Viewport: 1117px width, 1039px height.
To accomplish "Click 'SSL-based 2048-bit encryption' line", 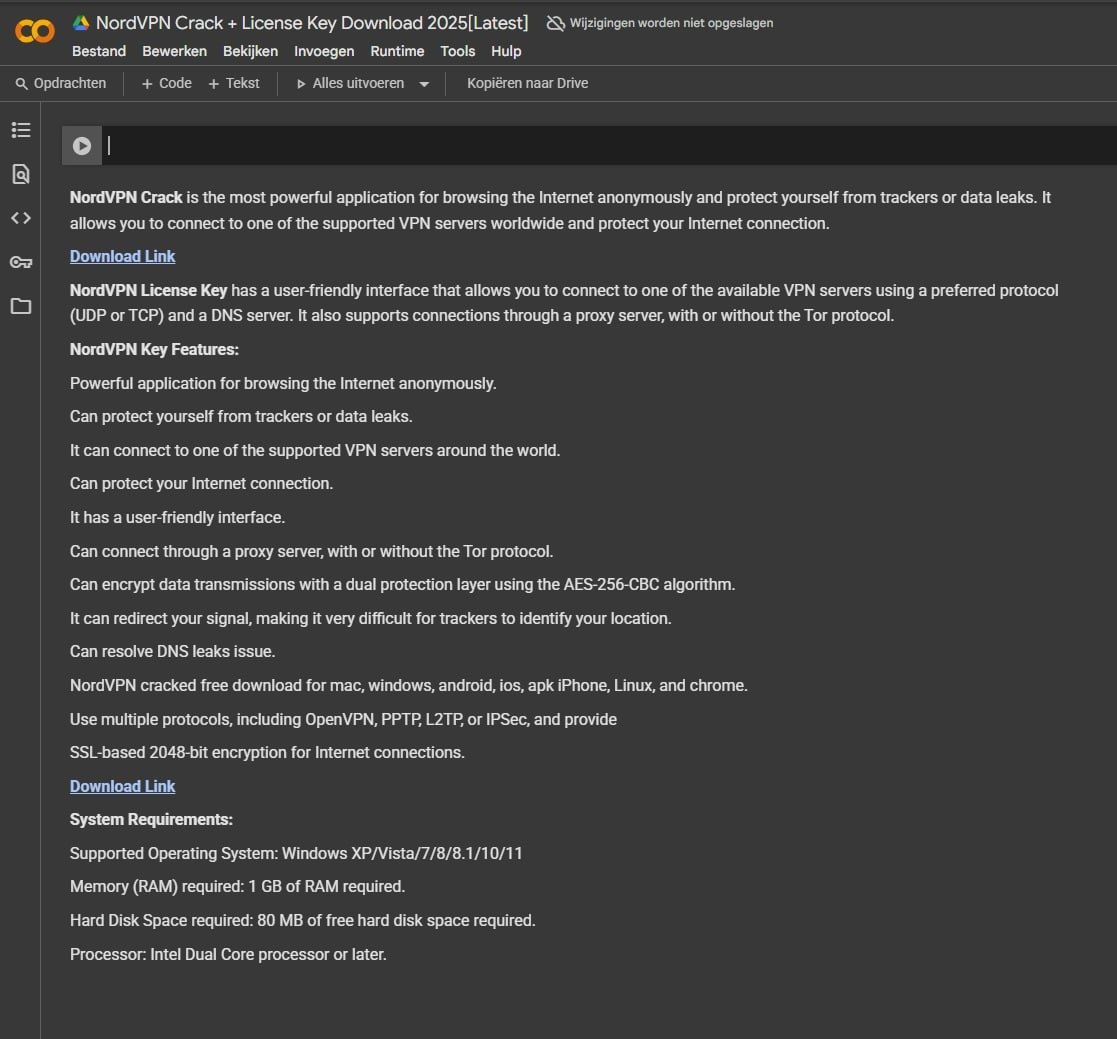I will point(267,753).
